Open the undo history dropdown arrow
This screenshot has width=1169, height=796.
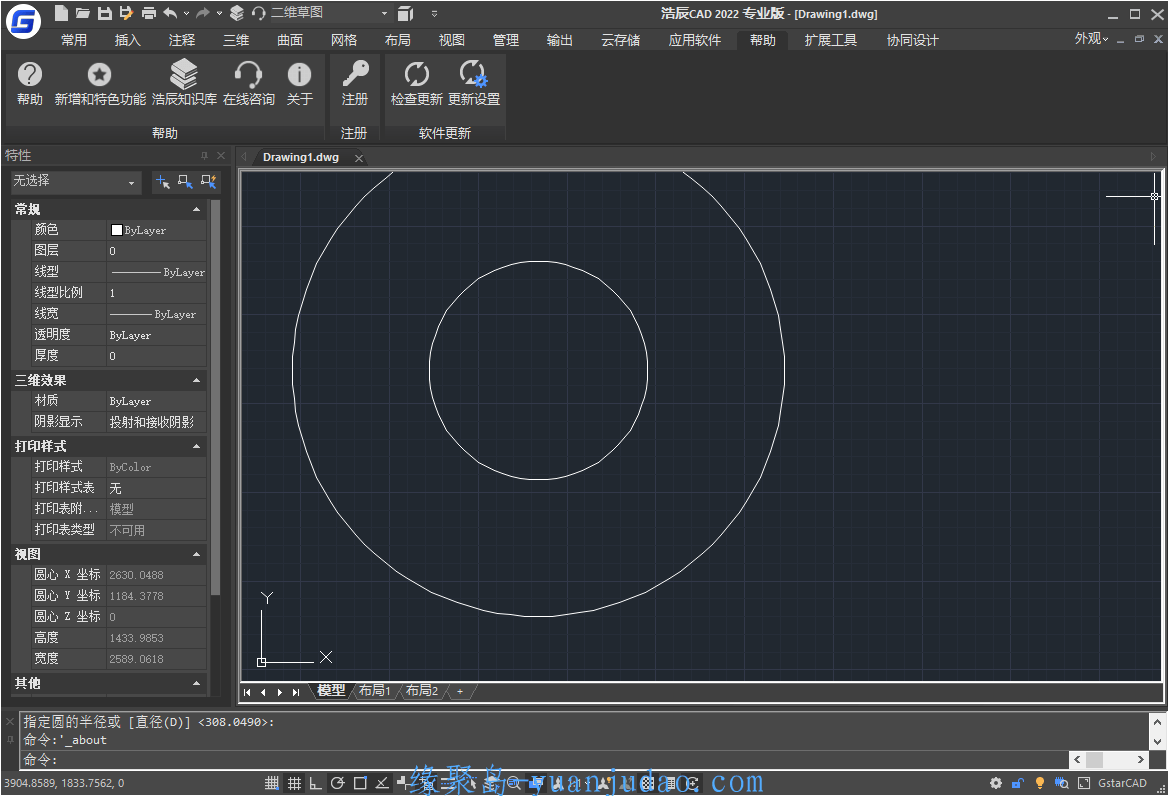pyautogui.click(x=186, y=13)
